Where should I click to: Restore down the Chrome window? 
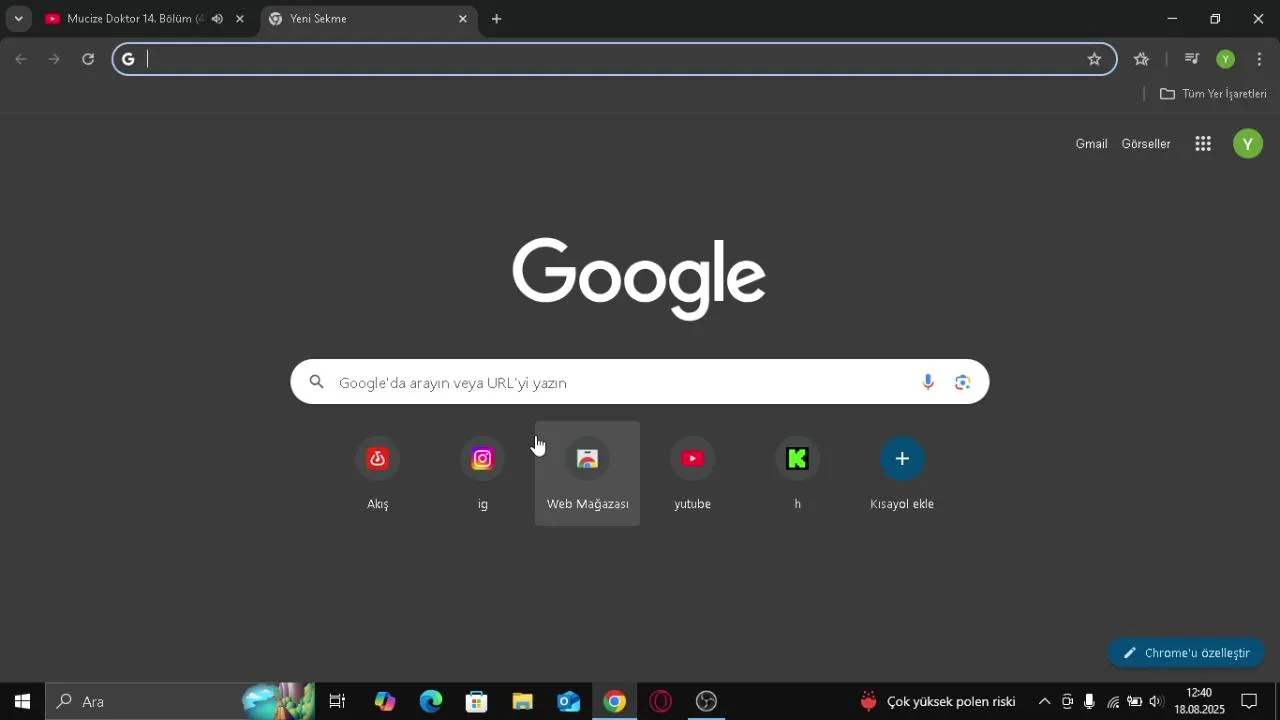(1215, 19)
